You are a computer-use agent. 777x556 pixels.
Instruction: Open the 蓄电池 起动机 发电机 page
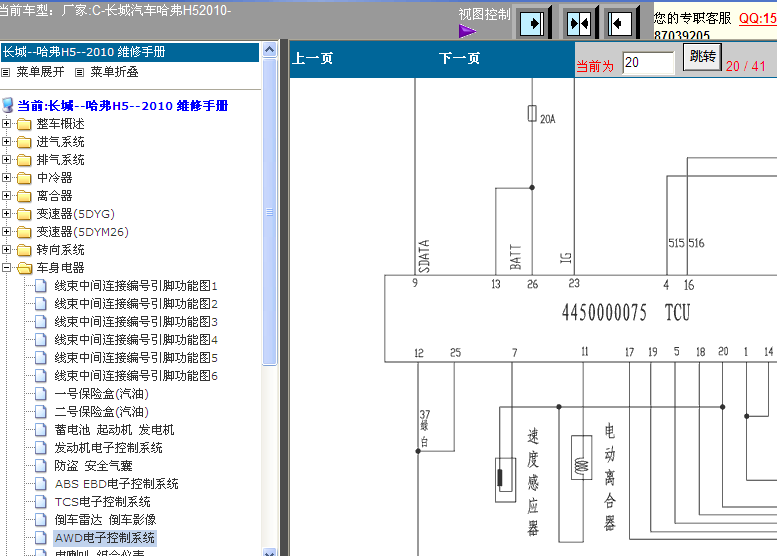114,430
